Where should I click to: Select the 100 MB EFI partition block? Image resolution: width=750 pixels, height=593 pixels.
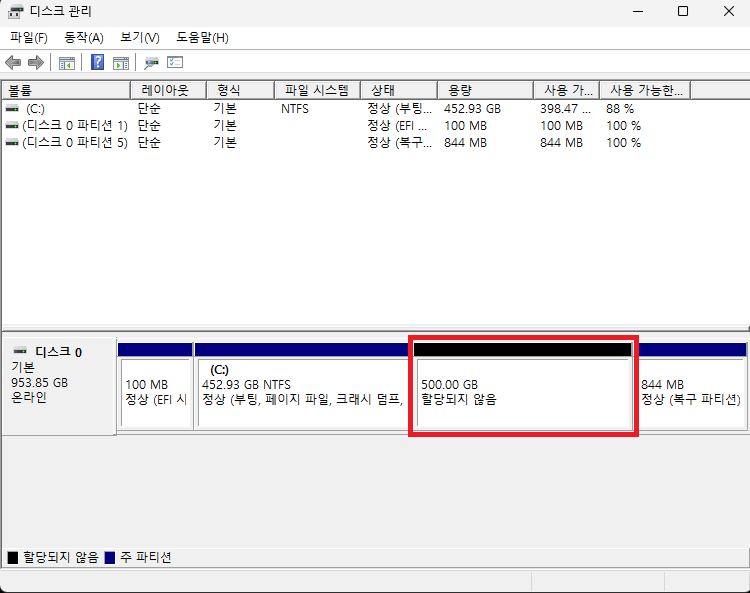pyautogui.click(x=155, y=386)
